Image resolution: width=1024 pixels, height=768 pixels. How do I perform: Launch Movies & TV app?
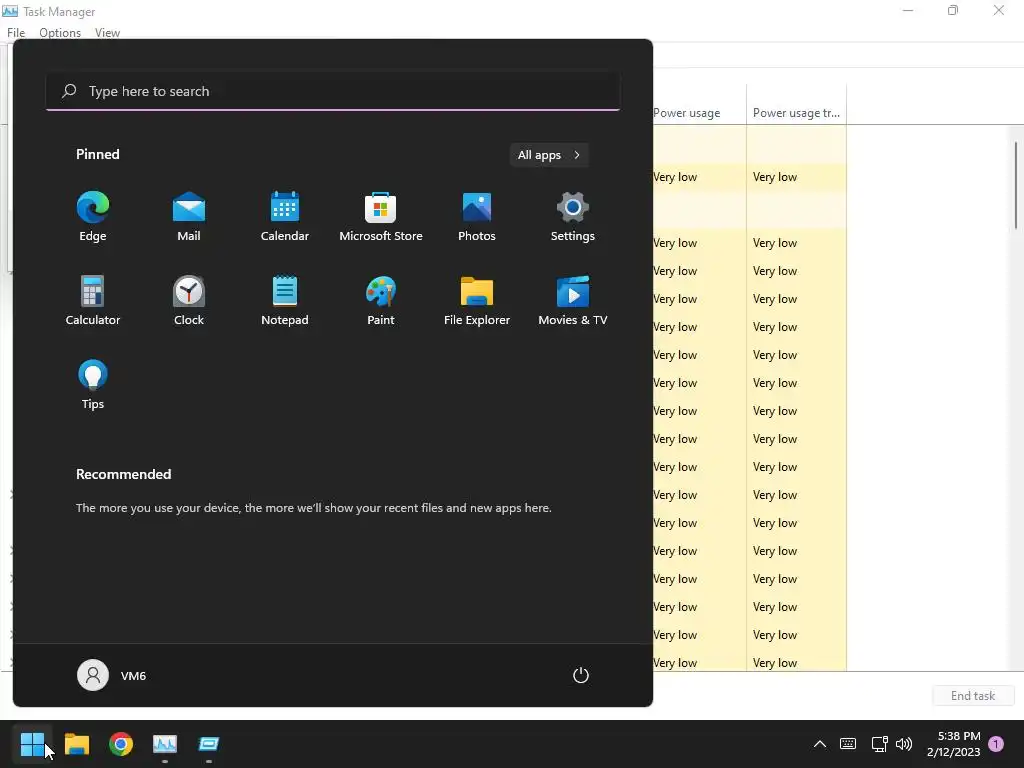[573, 300]
